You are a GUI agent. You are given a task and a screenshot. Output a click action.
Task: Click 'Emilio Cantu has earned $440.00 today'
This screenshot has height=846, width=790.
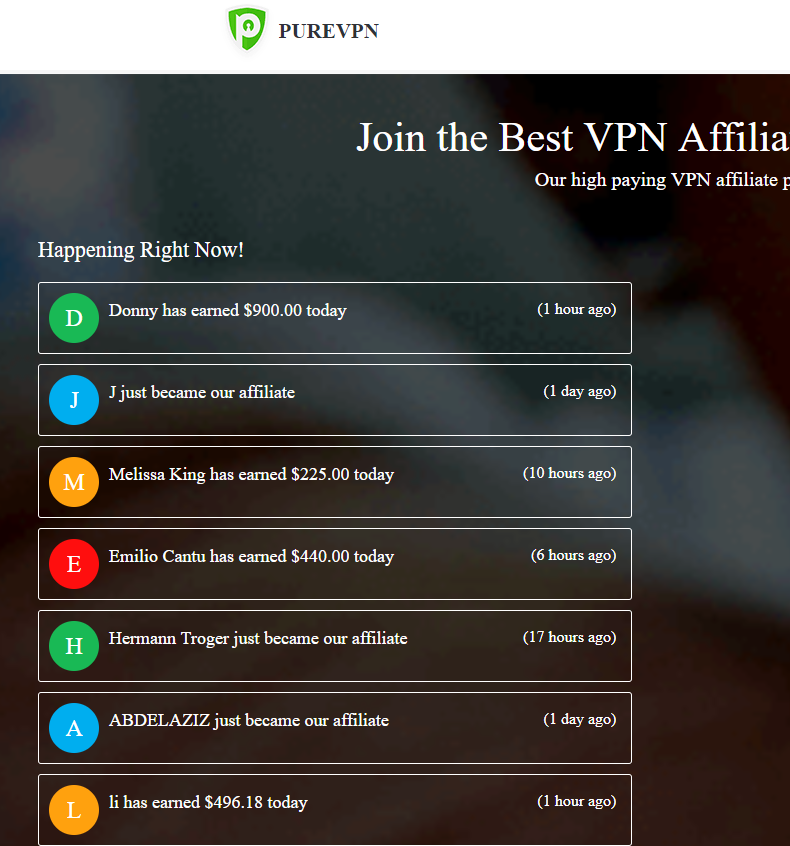coord(251,556)
